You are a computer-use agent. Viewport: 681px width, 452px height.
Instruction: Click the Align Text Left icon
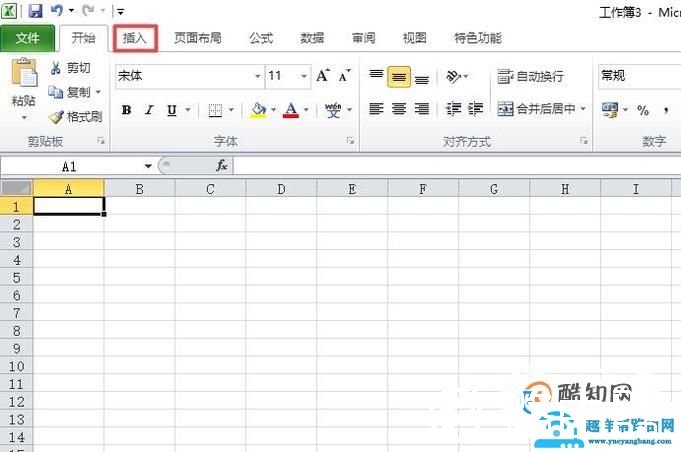tap(376, 109)
